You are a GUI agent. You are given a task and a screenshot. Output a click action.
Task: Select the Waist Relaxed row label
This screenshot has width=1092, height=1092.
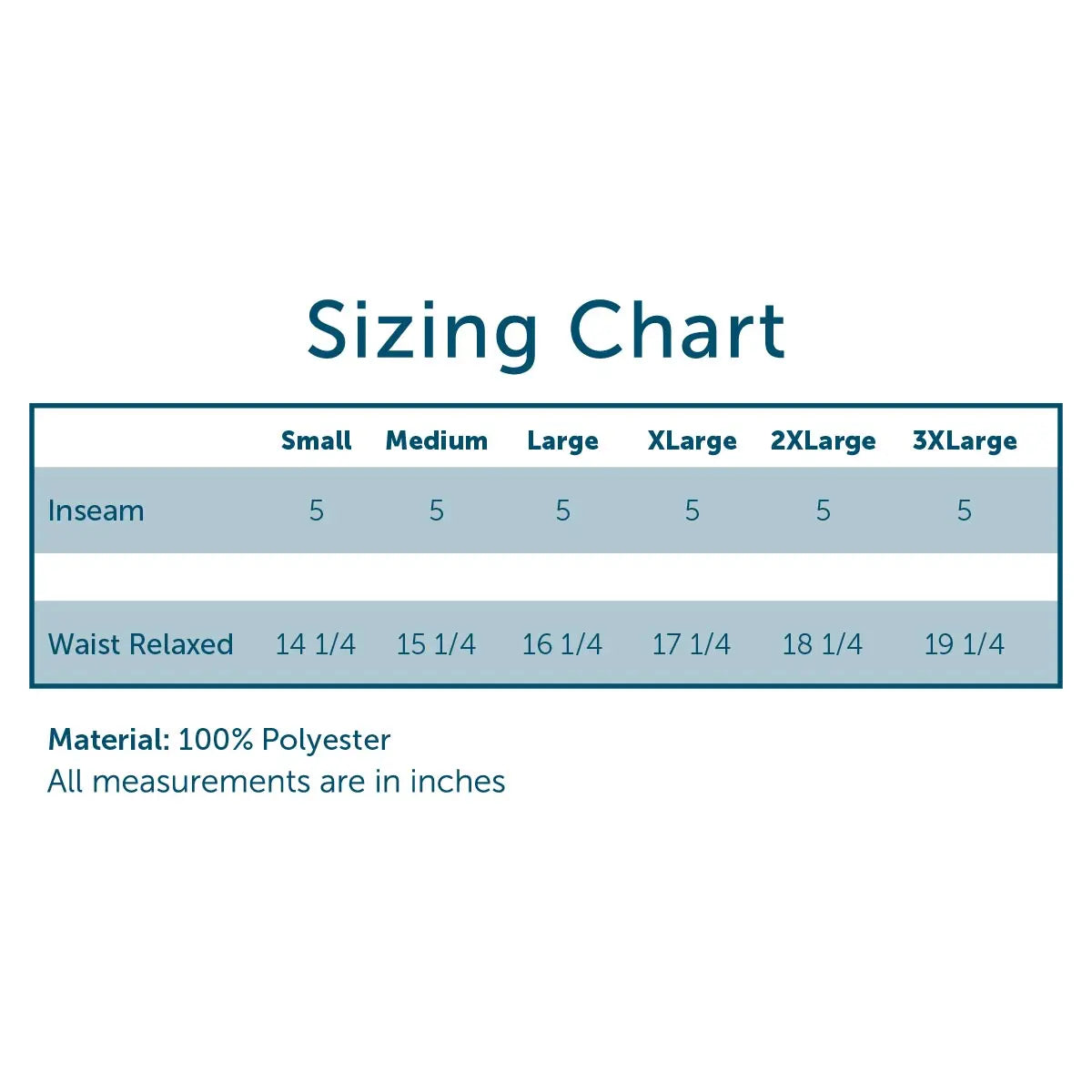140,644
